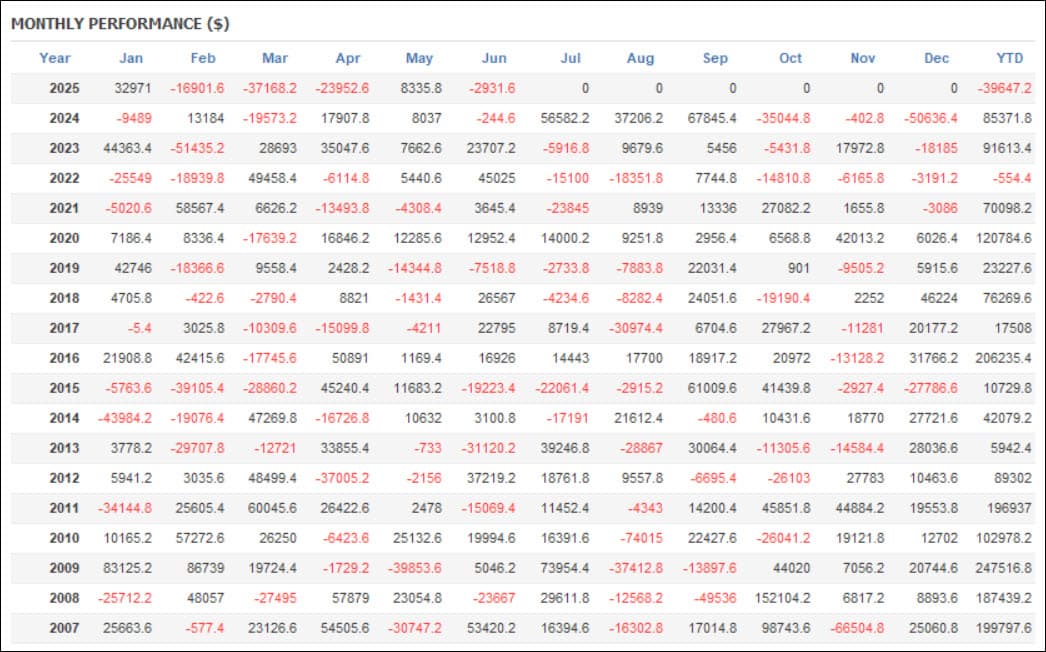Click 2016 YTD value 206235.4

pos(1003,358)
